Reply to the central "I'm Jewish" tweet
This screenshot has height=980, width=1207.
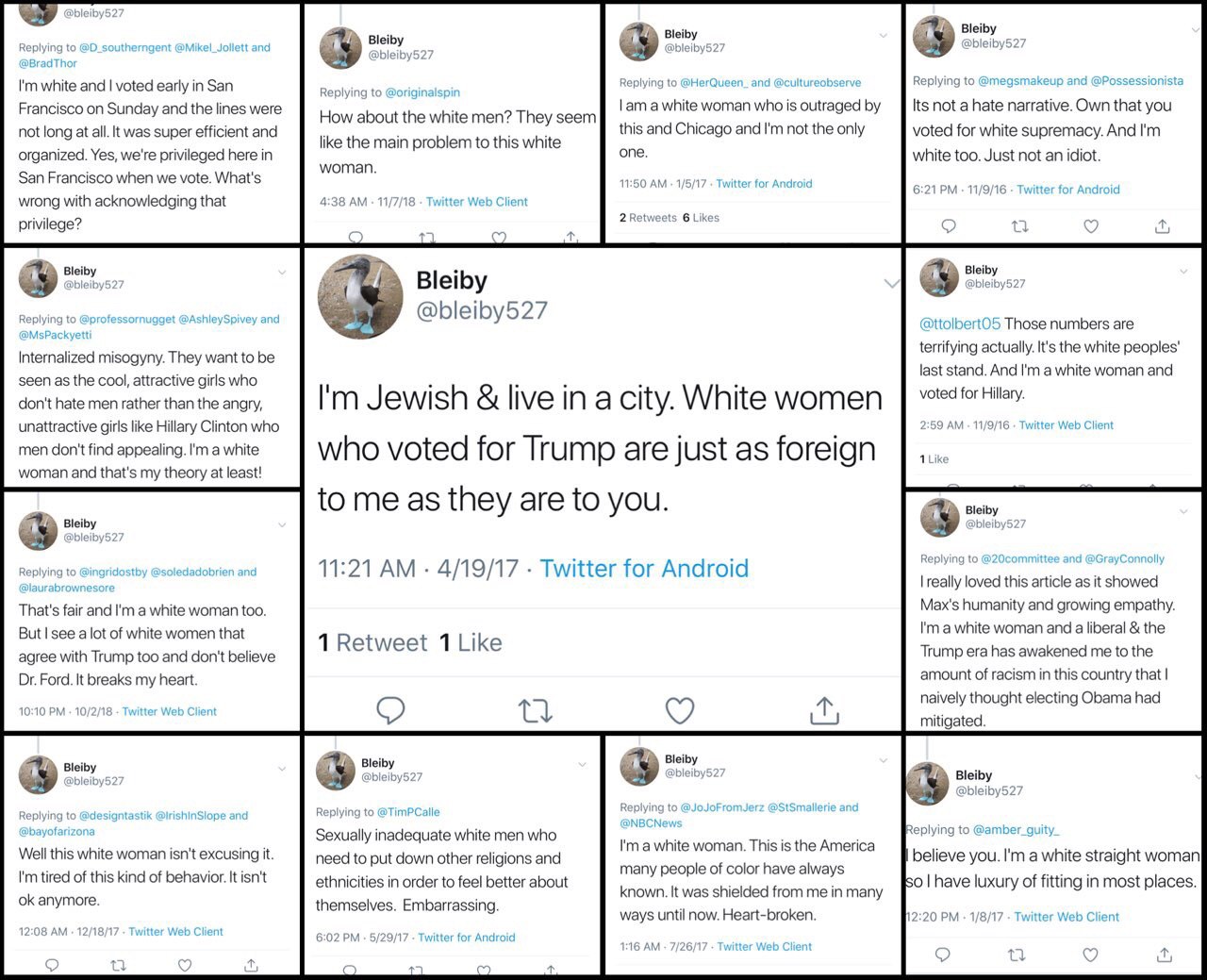coord(390,709)
